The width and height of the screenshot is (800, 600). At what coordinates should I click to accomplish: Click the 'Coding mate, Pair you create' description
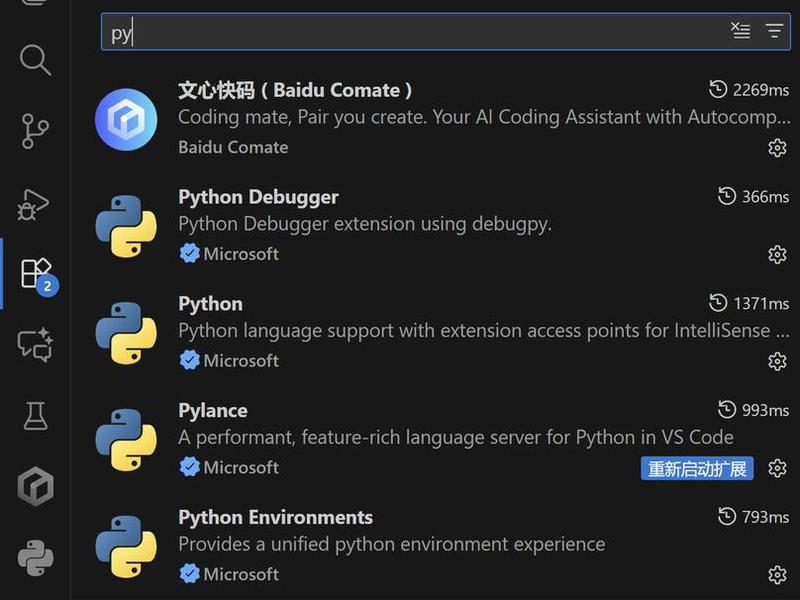[x=484, y=117]
